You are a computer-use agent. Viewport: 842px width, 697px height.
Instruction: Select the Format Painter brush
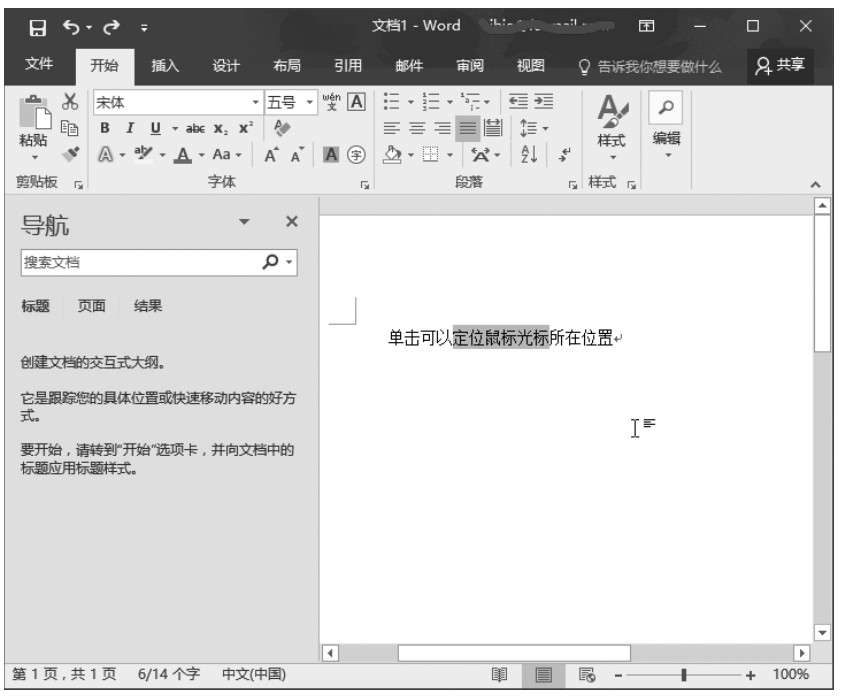point(69,153)
